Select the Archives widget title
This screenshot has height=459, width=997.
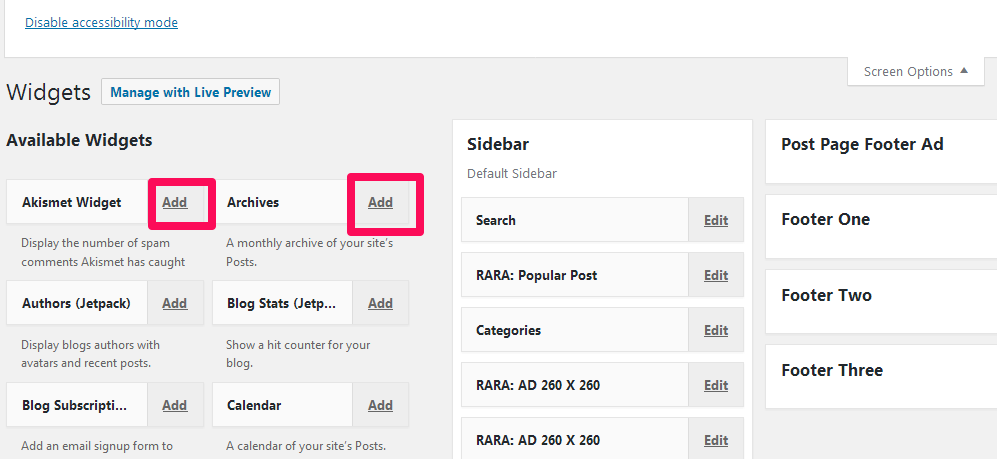[x=253, y=202]
